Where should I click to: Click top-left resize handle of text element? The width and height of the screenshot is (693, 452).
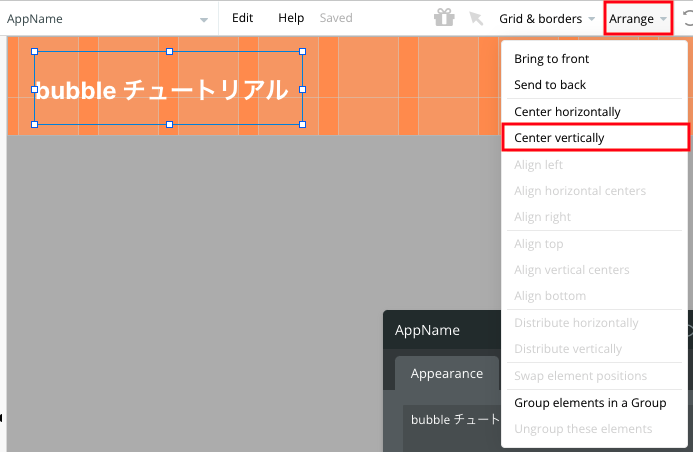click(34, 52)
